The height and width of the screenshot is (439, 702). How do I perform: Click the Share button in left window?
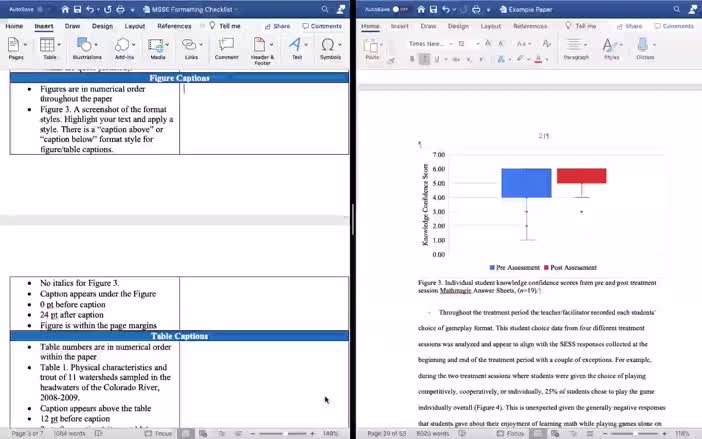pos(281,26)
